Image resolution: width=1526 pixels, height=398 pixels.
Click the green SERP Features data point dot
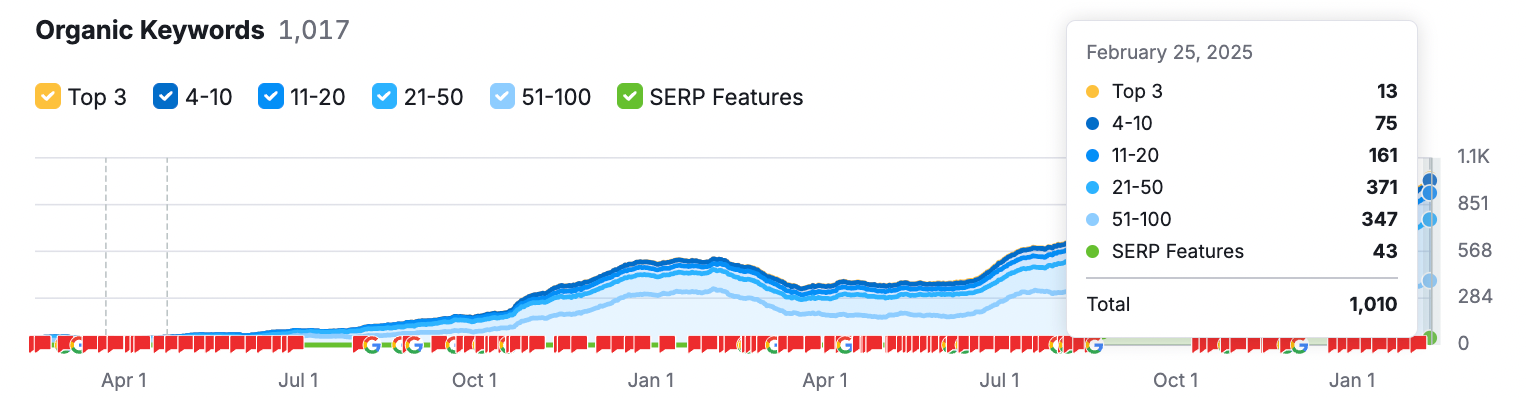[x=1430, y=338]
